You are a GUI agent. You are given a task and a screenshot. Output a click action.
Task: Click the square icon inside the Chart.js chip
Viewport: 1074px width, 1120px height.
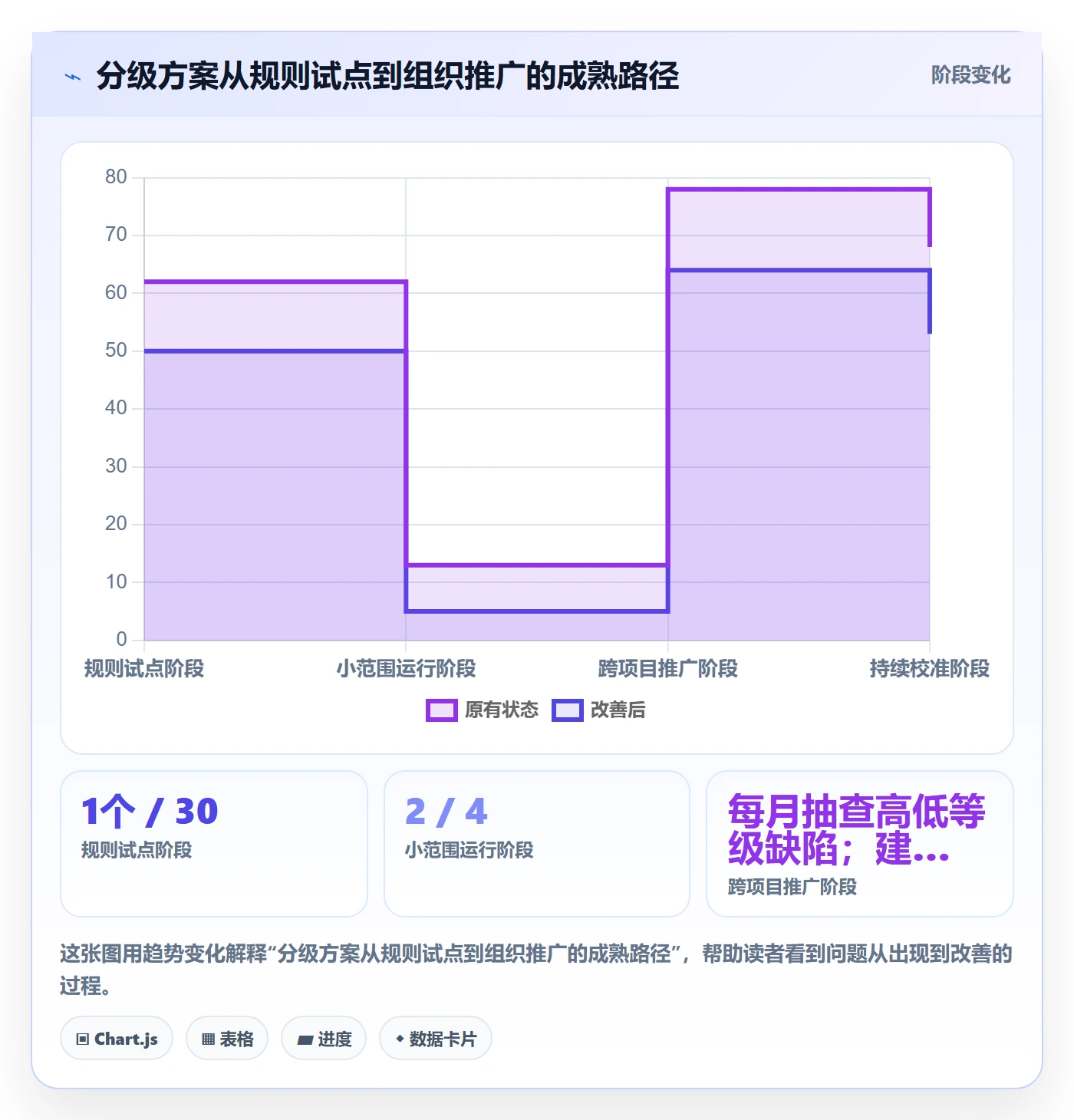83,1039
